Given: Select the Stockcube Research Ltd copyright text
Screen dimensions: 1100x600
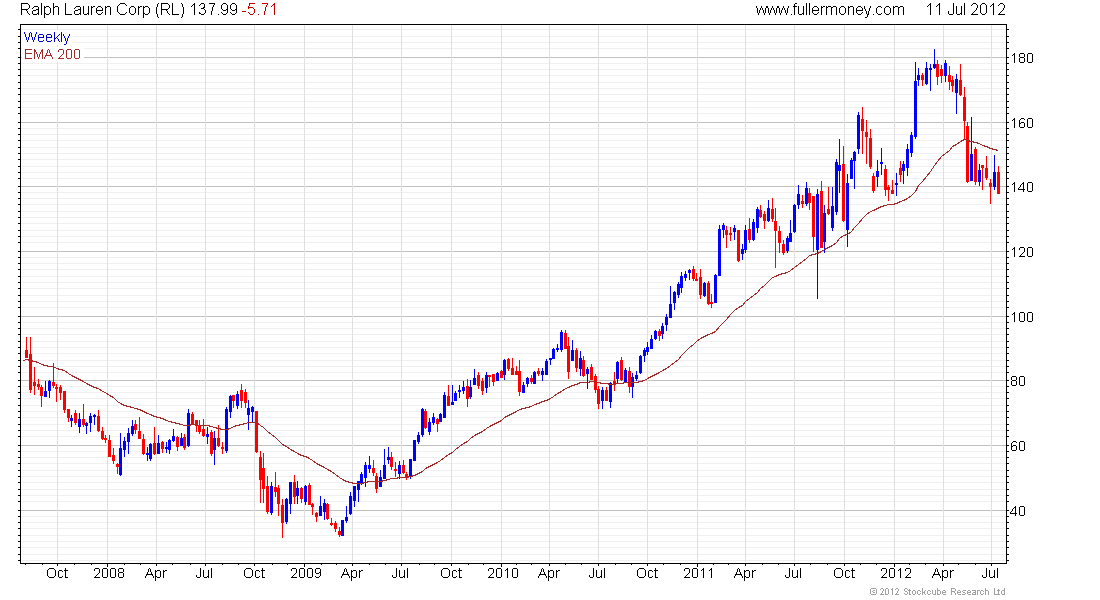Looking at the screenshot, I should (x=937, y=592).
